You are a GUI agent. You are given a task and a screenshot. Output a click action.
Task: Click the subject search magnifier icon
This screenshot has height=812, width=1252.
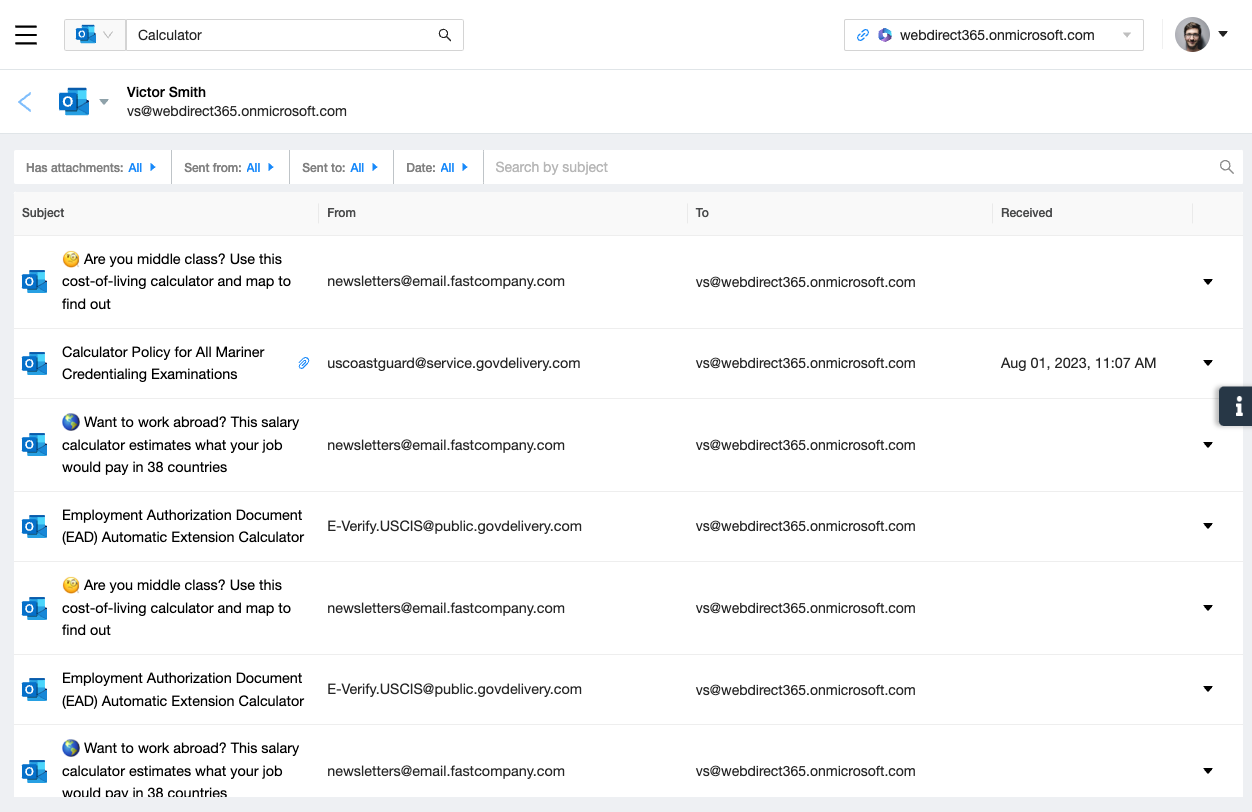point(1226,167)
